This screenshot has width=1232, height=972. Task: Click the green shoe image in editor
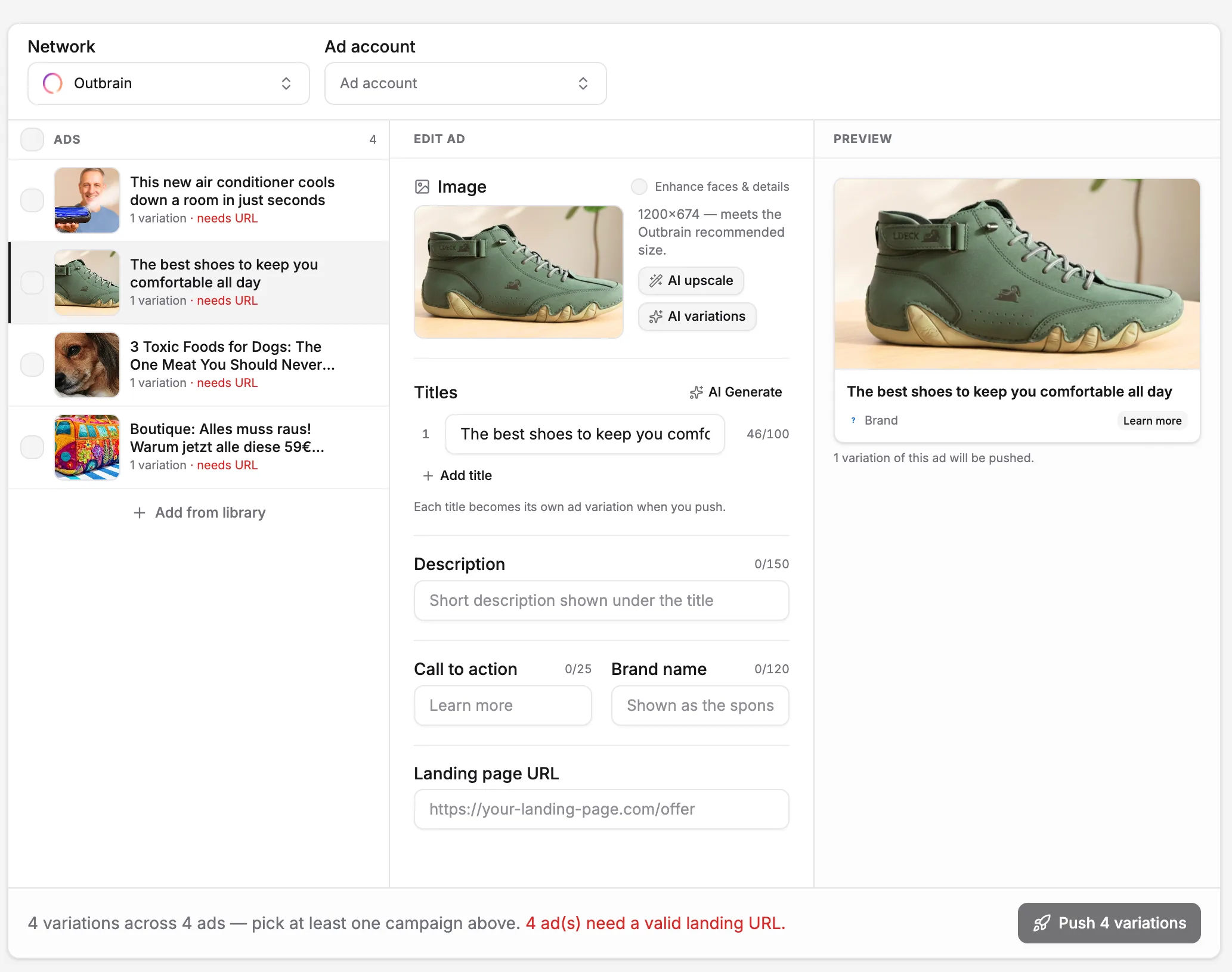[x=519, y=272]
